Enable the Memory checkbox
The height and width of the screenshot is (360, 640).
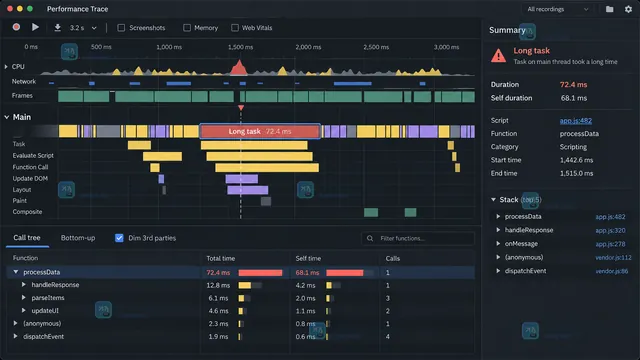[187, 28]
